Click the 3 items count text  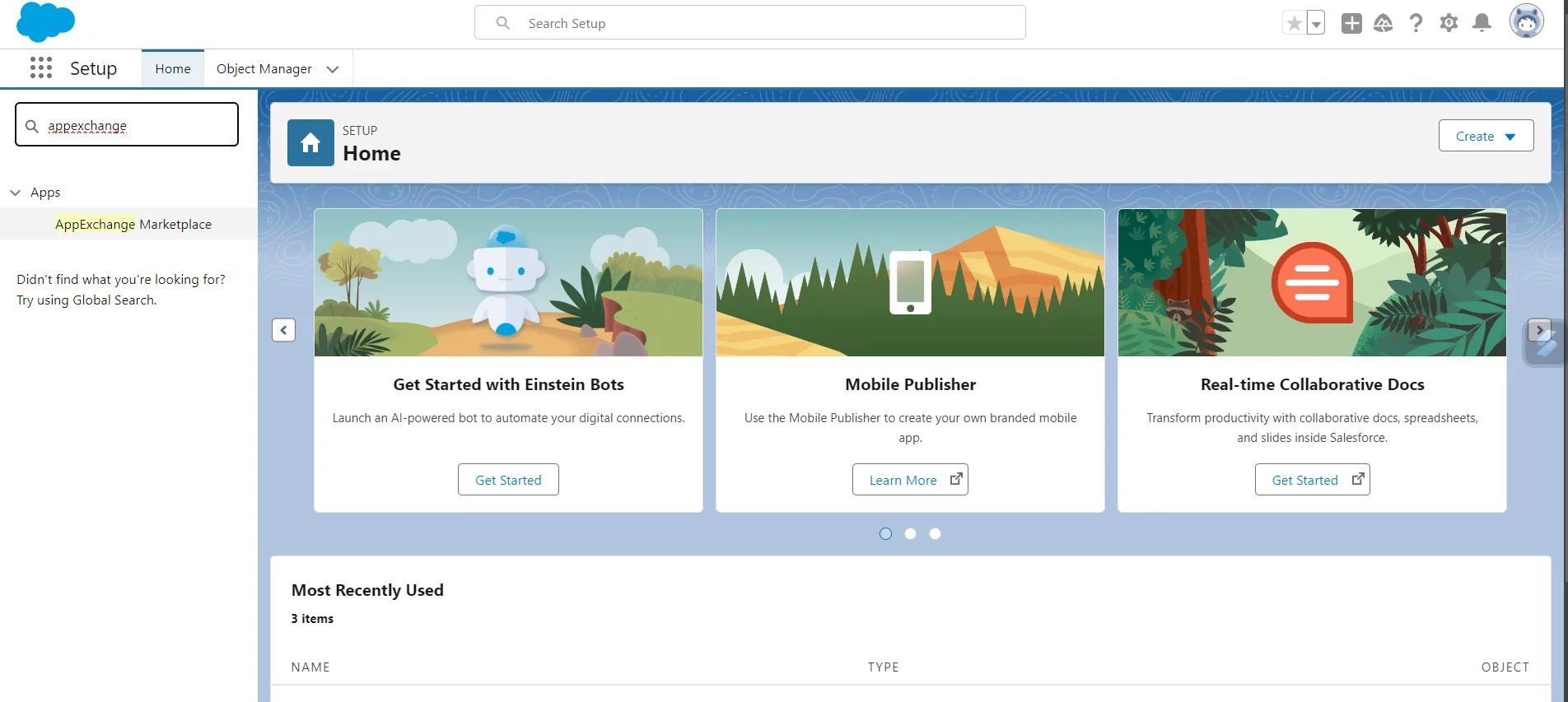click(312, 619)
